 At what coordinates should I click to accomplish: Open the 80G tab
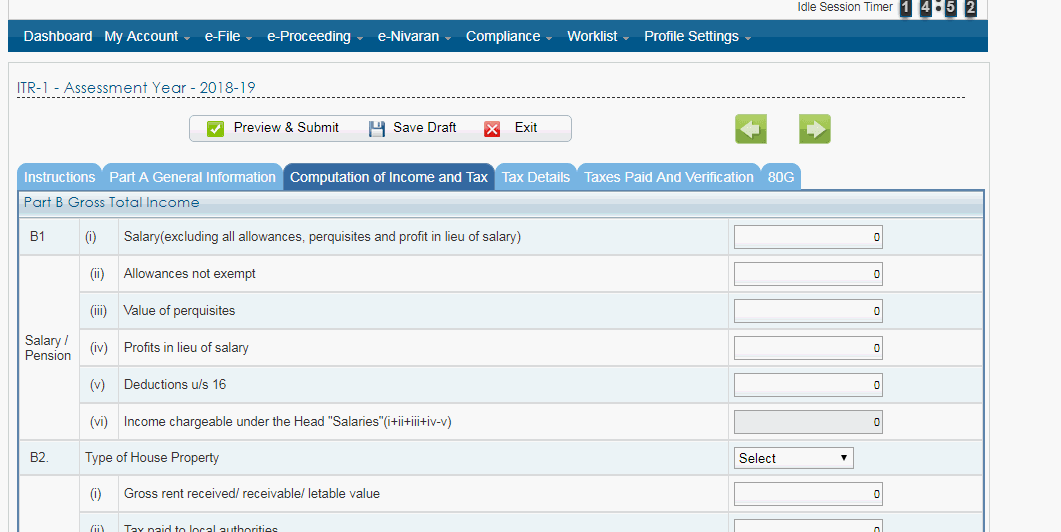781,177
